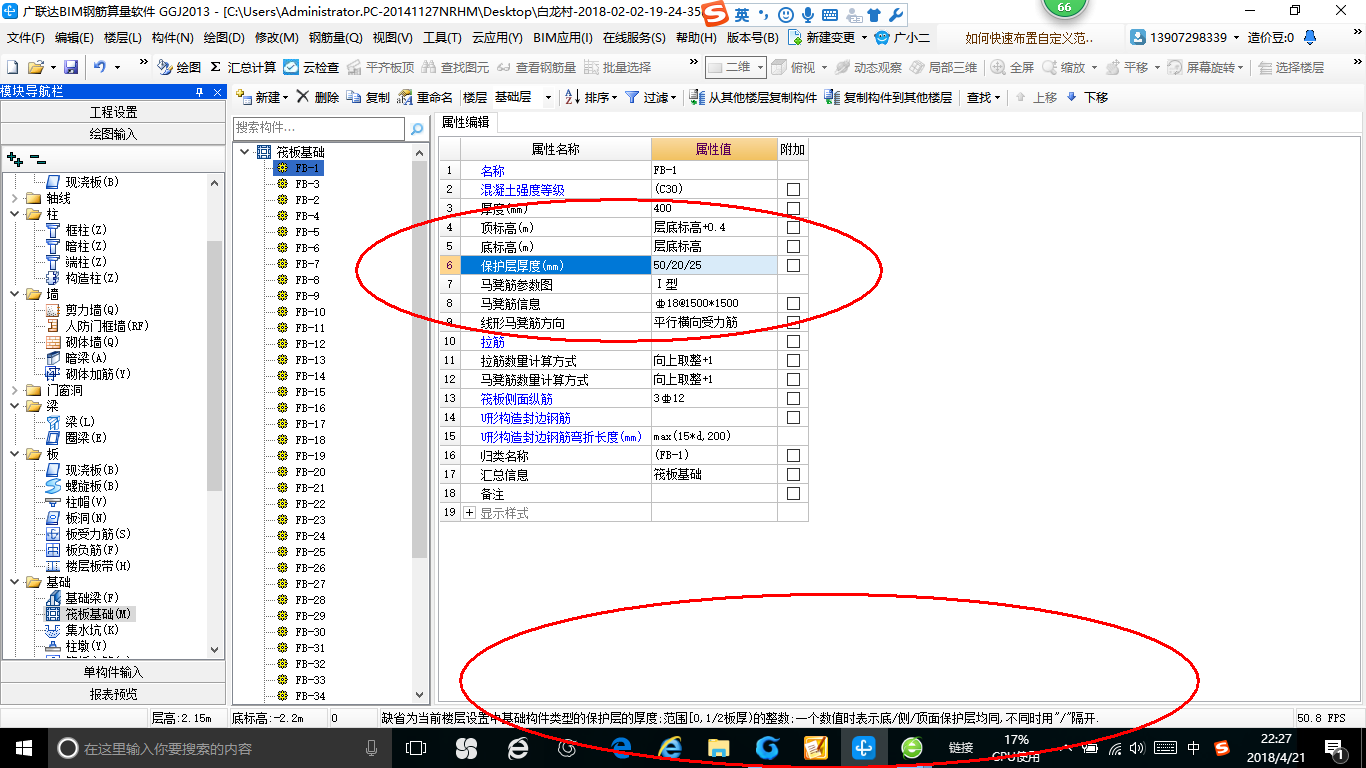Expand the 显示样式 row
The height and width of the screenshot is (768, 1366).
[x=470, y=513]
